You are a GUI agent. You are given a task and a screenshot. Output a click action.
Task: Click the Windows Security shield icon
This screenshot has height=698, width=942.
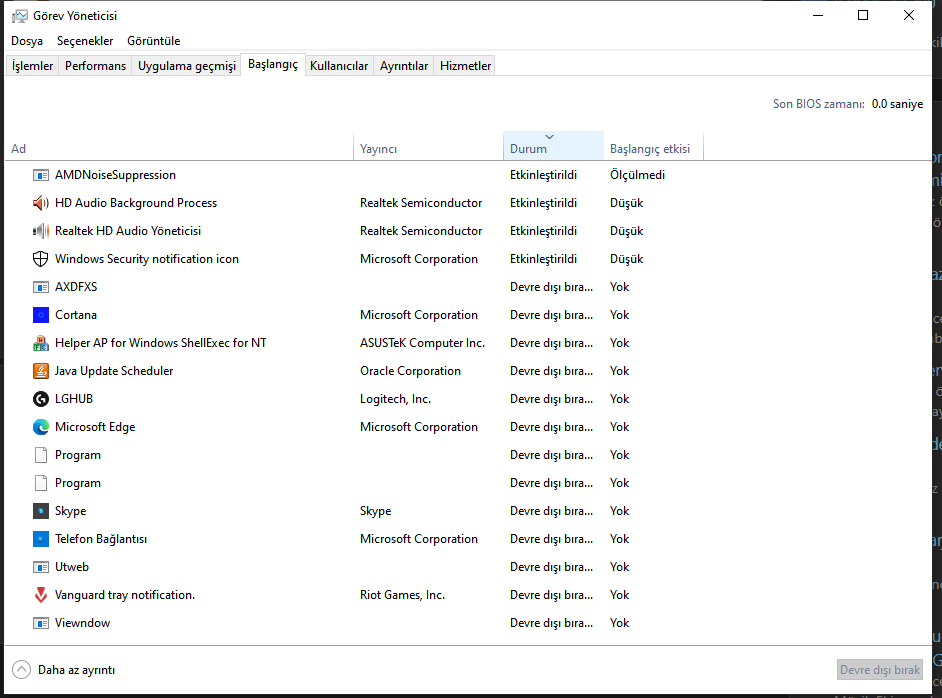point(40,259)
